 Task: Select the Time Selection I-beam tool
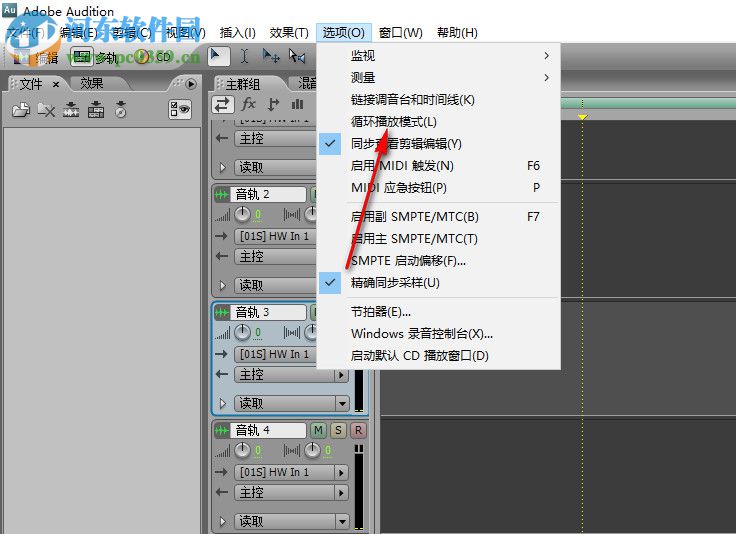pyautogui.click(x=245, y=56)
